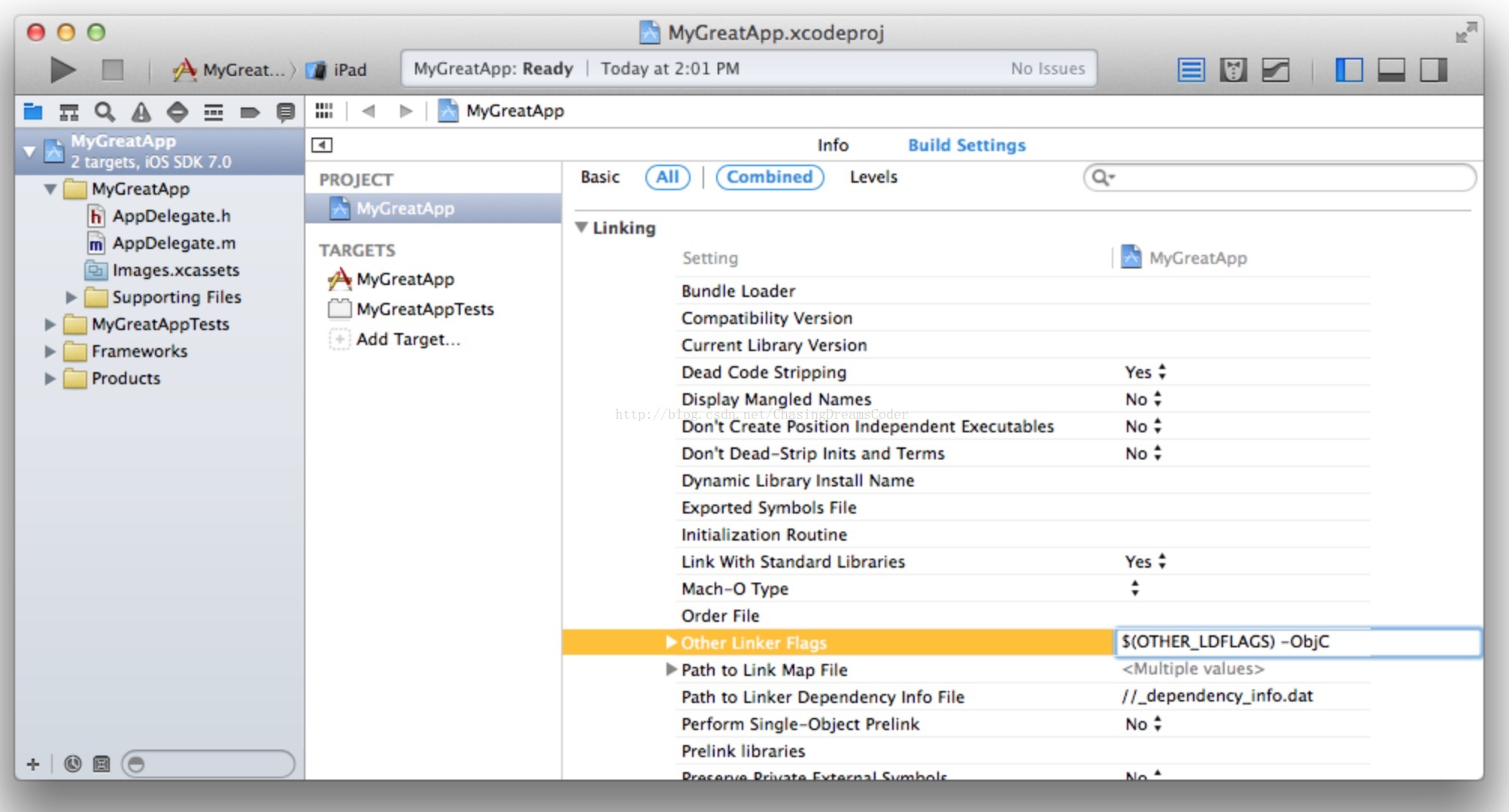The height and width of the screenshot is (812, 1509).
Task: Click the Stop button in toolbar
Action: coord(113,70)
